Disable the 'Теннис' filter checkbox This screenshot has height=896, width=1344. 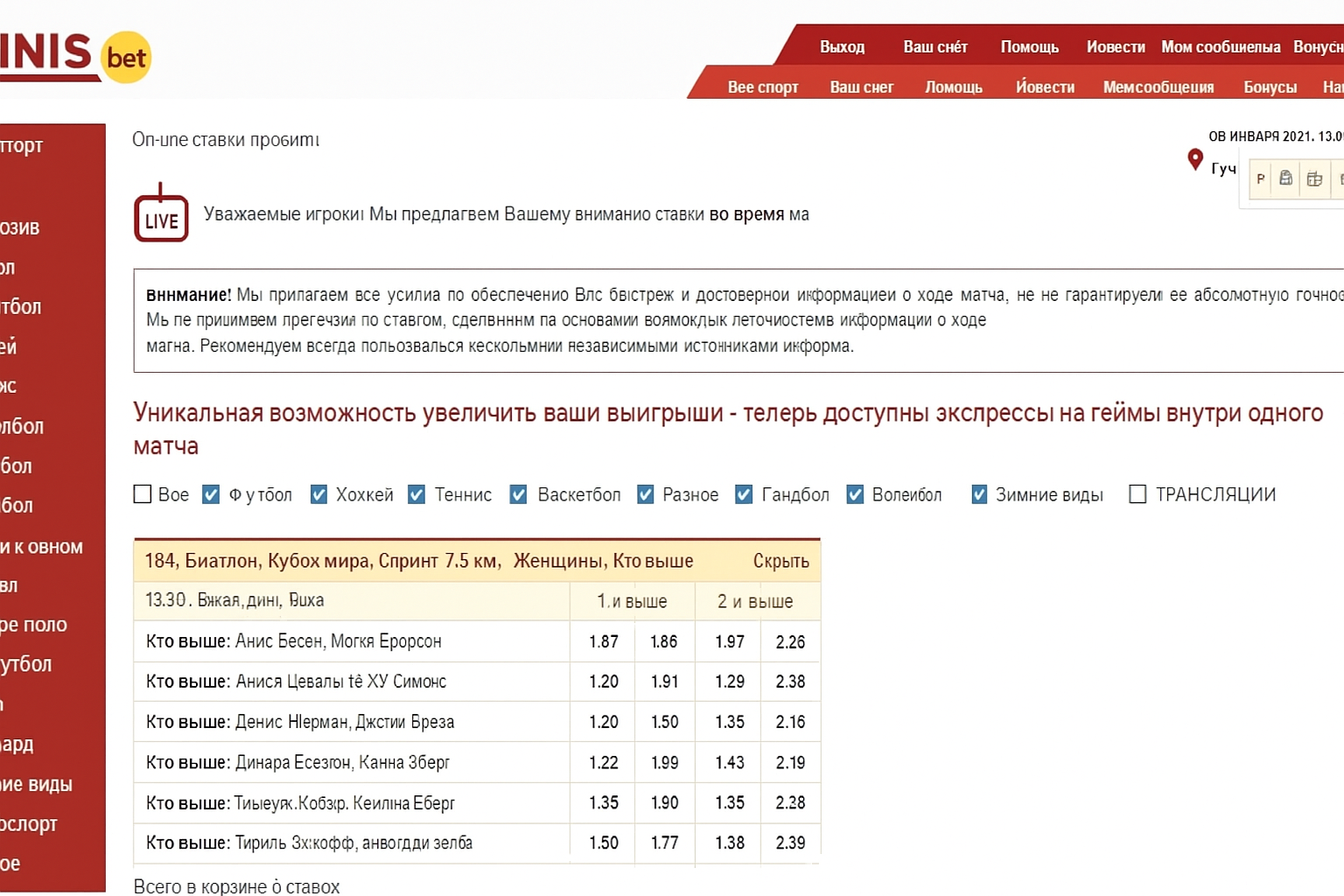click(x=417, y=494)
